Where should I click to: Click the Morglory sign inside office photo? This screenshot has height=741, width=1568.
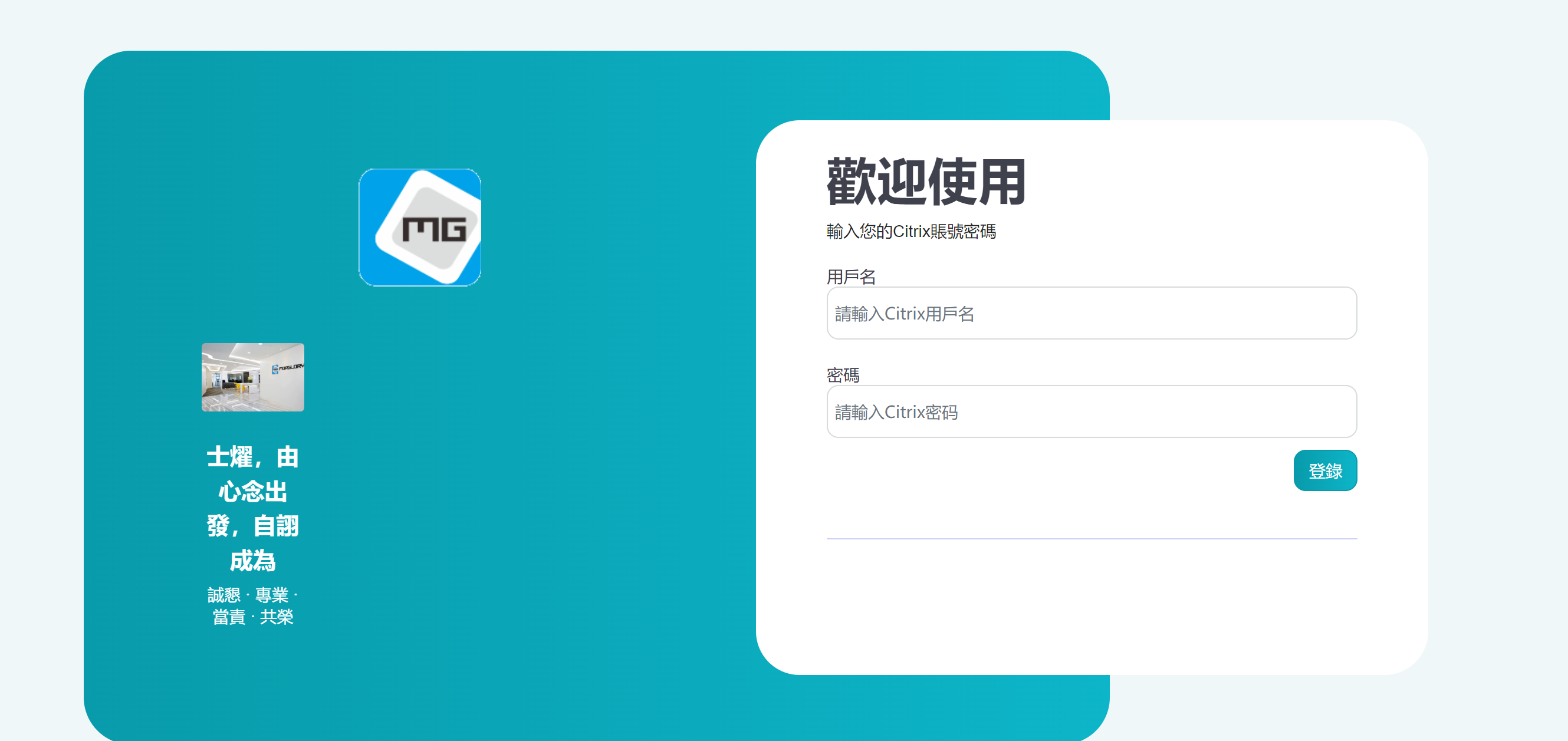pos(290,367)
